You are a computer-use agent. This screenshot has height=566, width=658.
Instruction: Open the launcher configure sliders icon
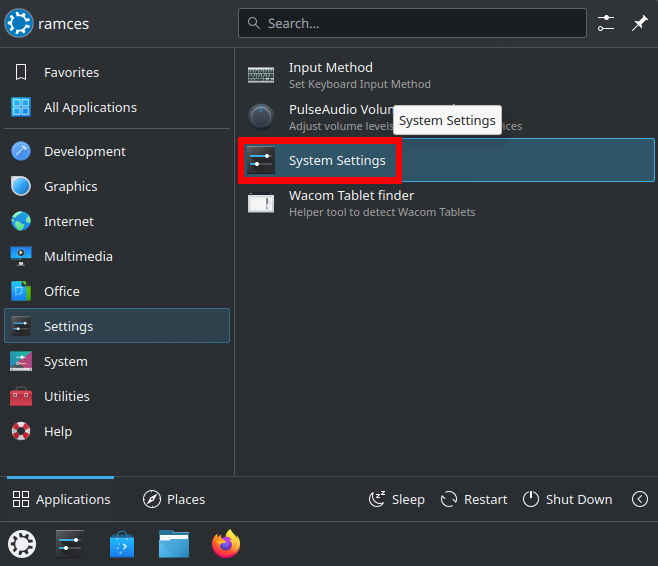pyautogui.click(x=606, y=23)
